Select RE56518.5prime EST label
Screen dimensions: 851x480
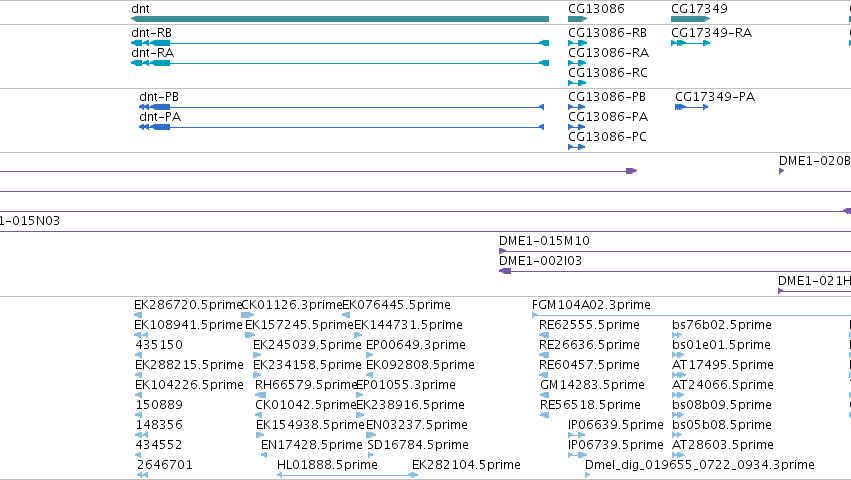(x=590, y=405)
